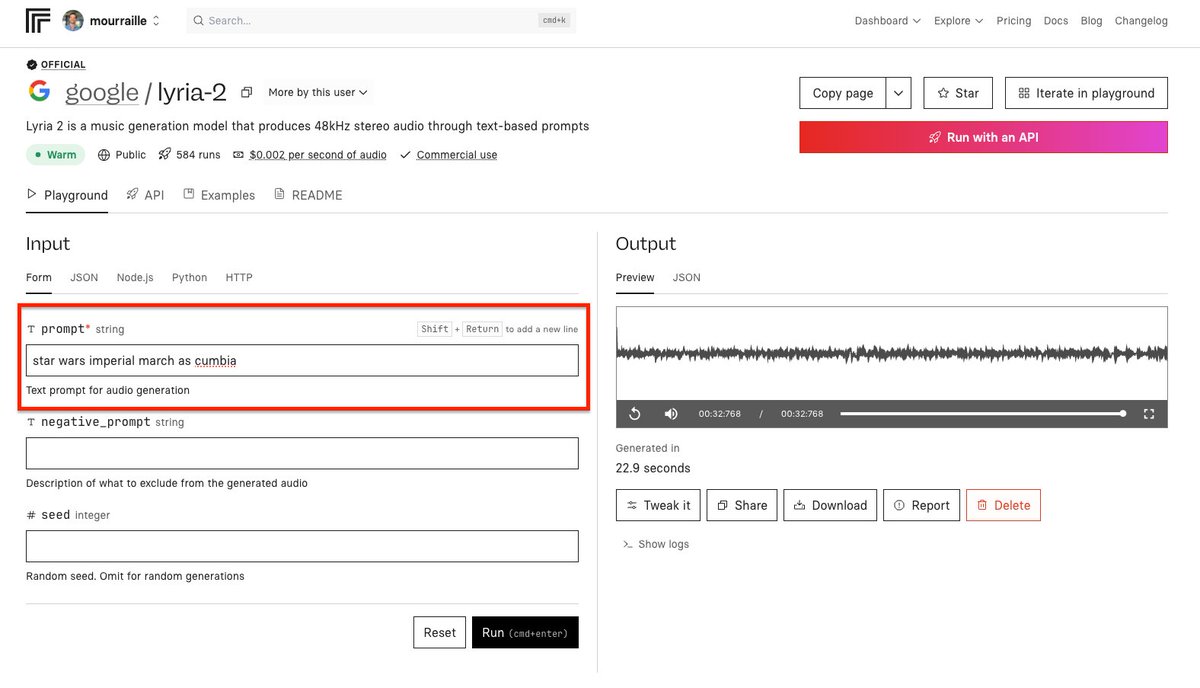This screenshot has width=1200, height=688.
Task: Open the mourraille account avatar
Action: point(73,20)
